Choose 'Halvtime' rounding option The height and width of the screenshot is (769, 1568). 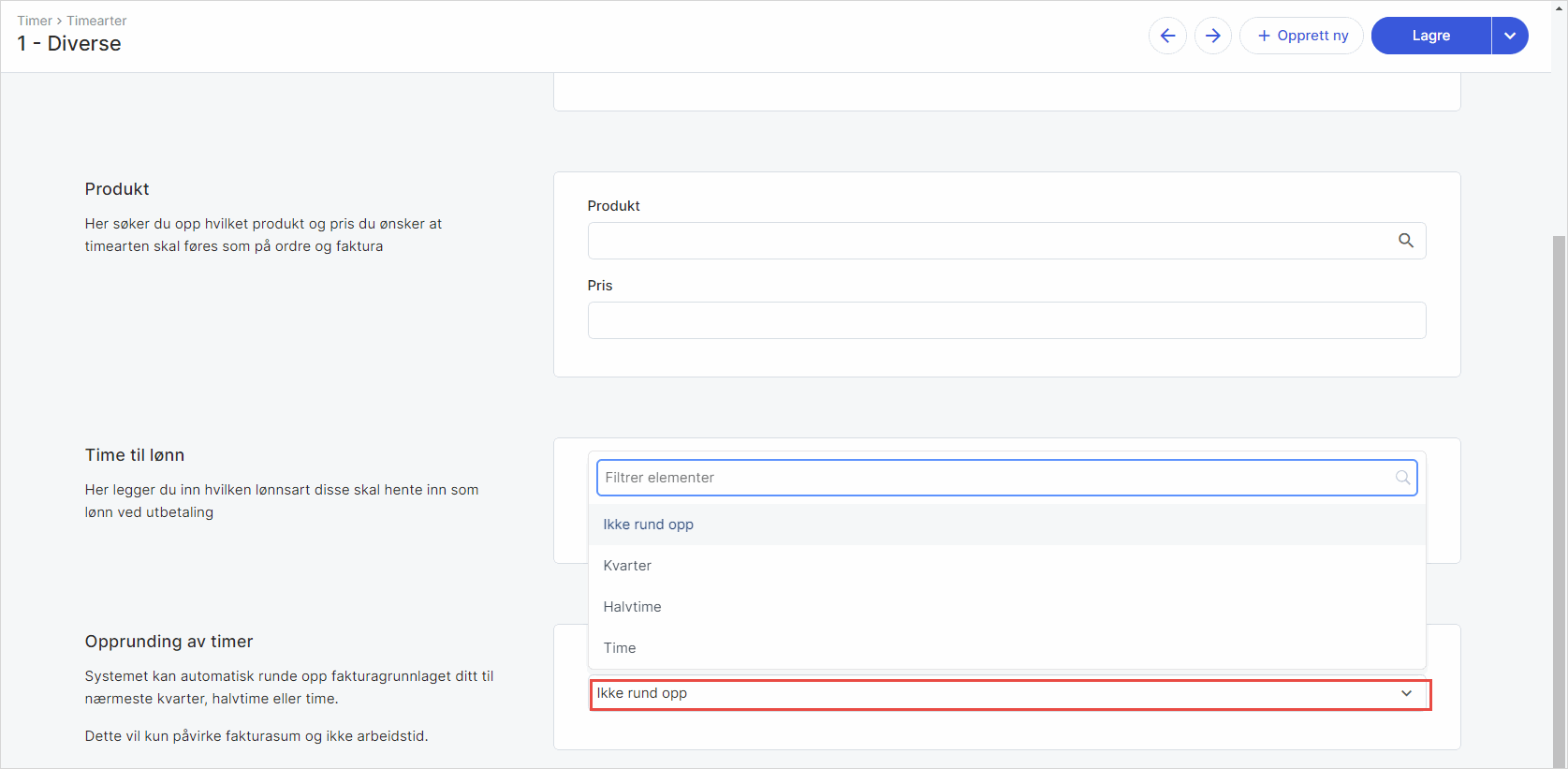point(632,607)
